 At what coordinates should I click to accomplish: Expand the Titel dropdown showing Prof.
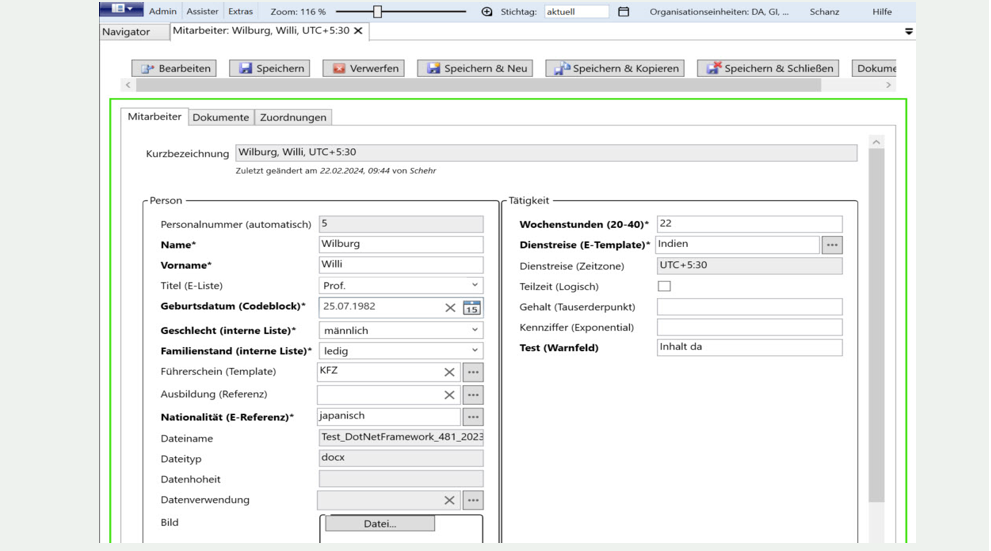tap(475, 286)
